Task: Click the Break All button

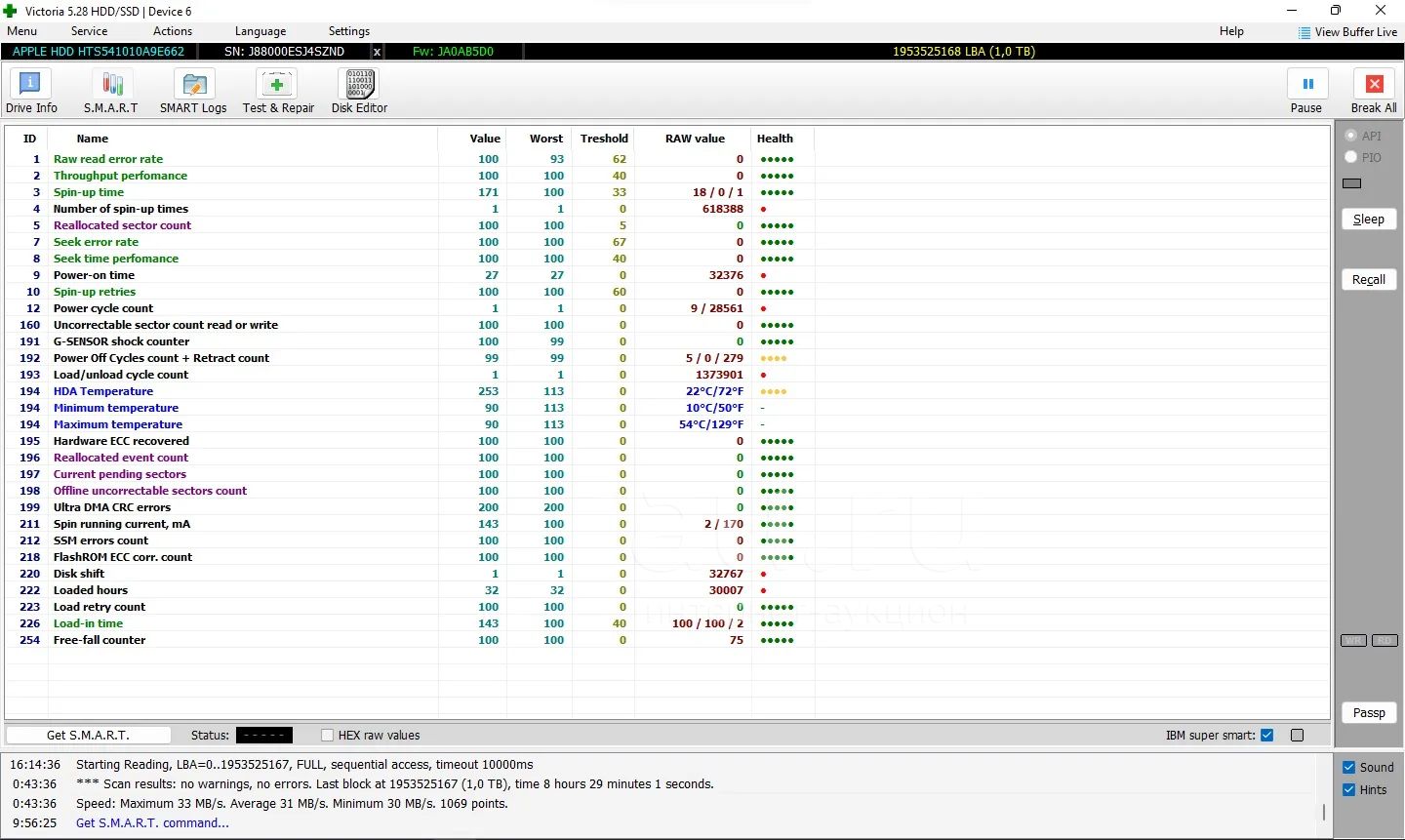Action: [x=1374, y=92]
